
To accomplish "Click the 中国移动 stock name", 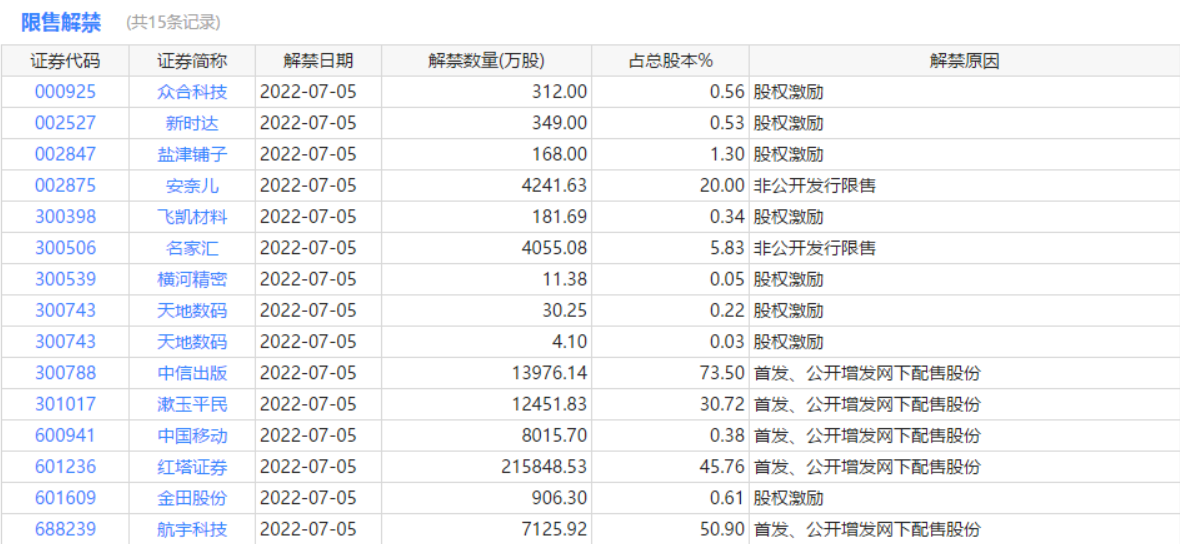I will click(x=192, y=436).
